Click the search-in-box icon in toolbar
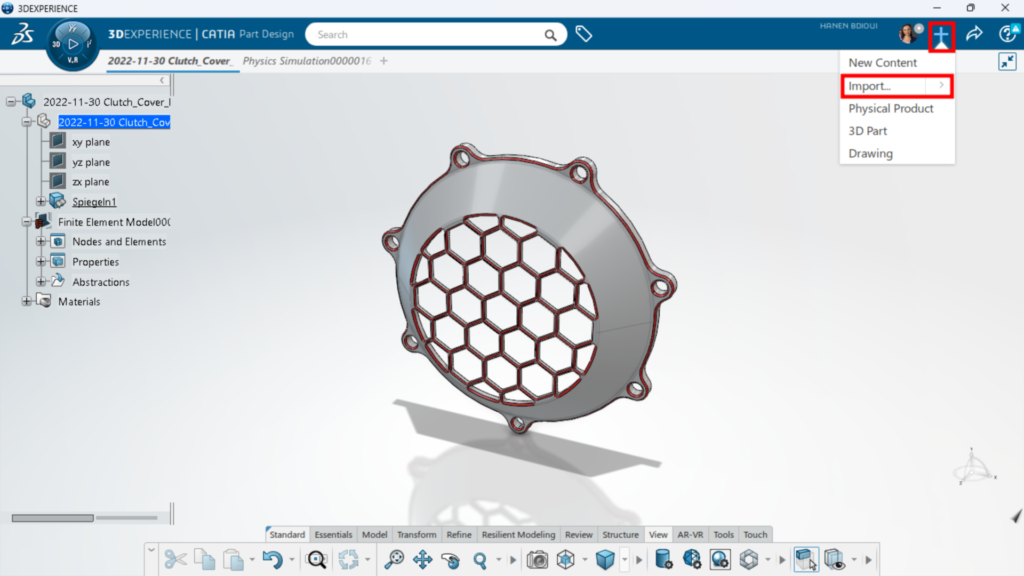 pyautogui.click(x=317, y=560)
